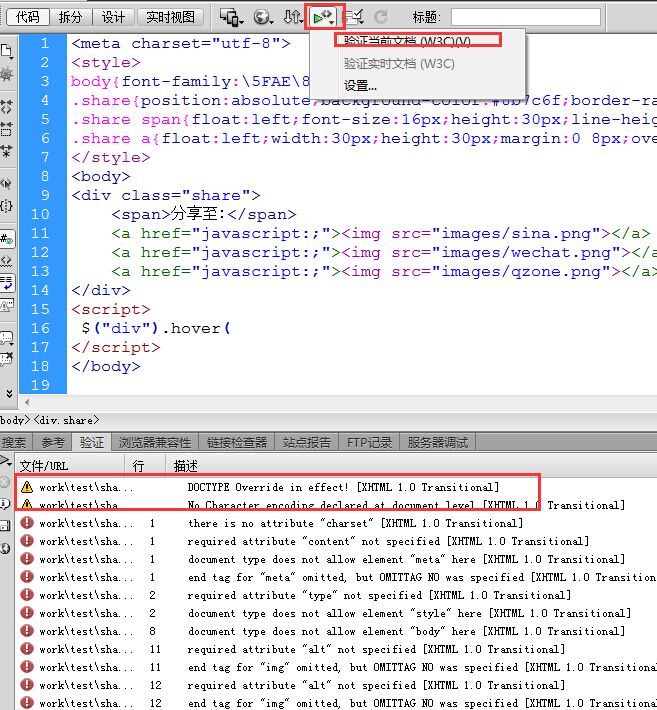Click the Open Documents icon in coding toolbar
Screen dimensions: 657x710
pos(7,51)
